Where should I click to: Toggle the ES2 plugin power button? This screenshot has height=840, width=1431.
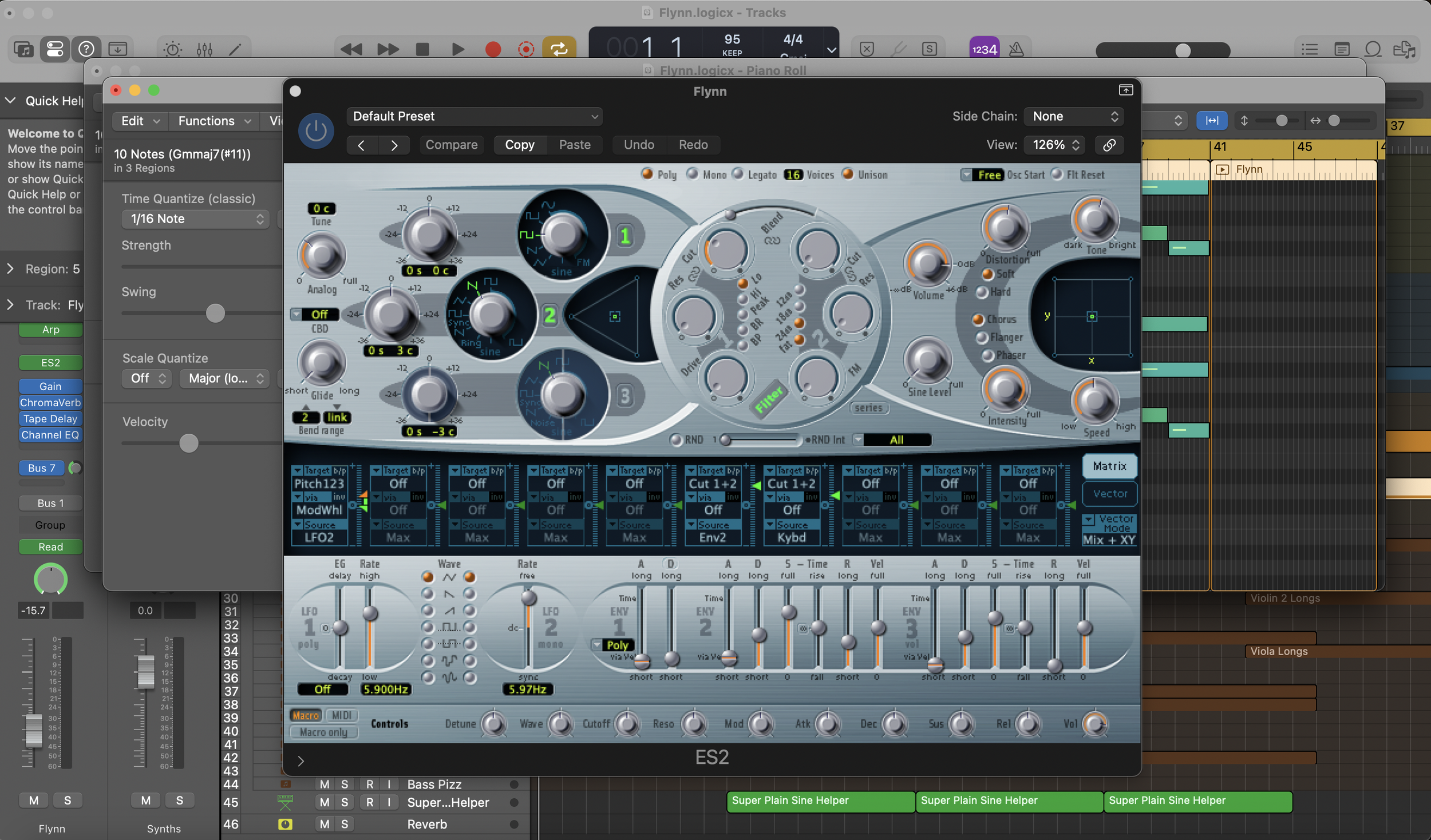[x=315, y=131]
